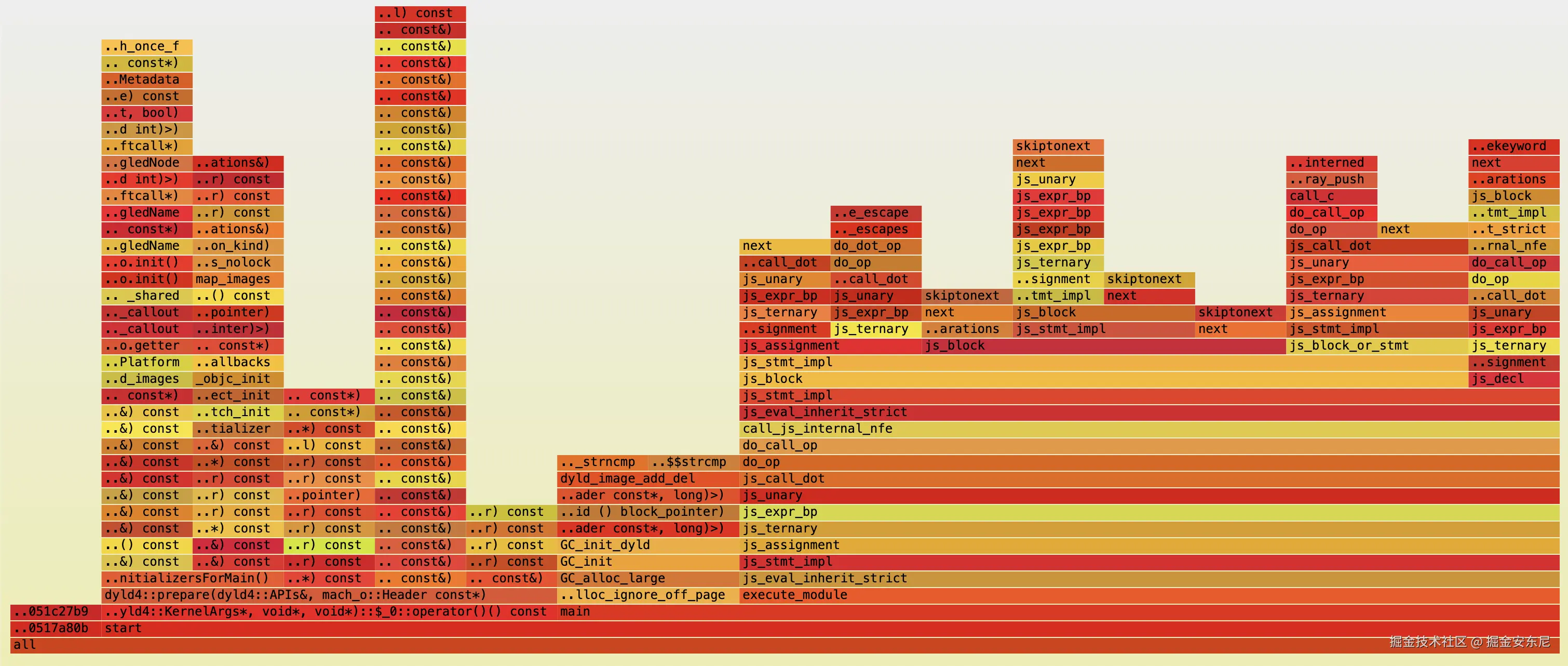This screenshot has width=1568, height=666.
Task: Click the 'js_block_or_stmt' frame
Action: coord(1377,346)
